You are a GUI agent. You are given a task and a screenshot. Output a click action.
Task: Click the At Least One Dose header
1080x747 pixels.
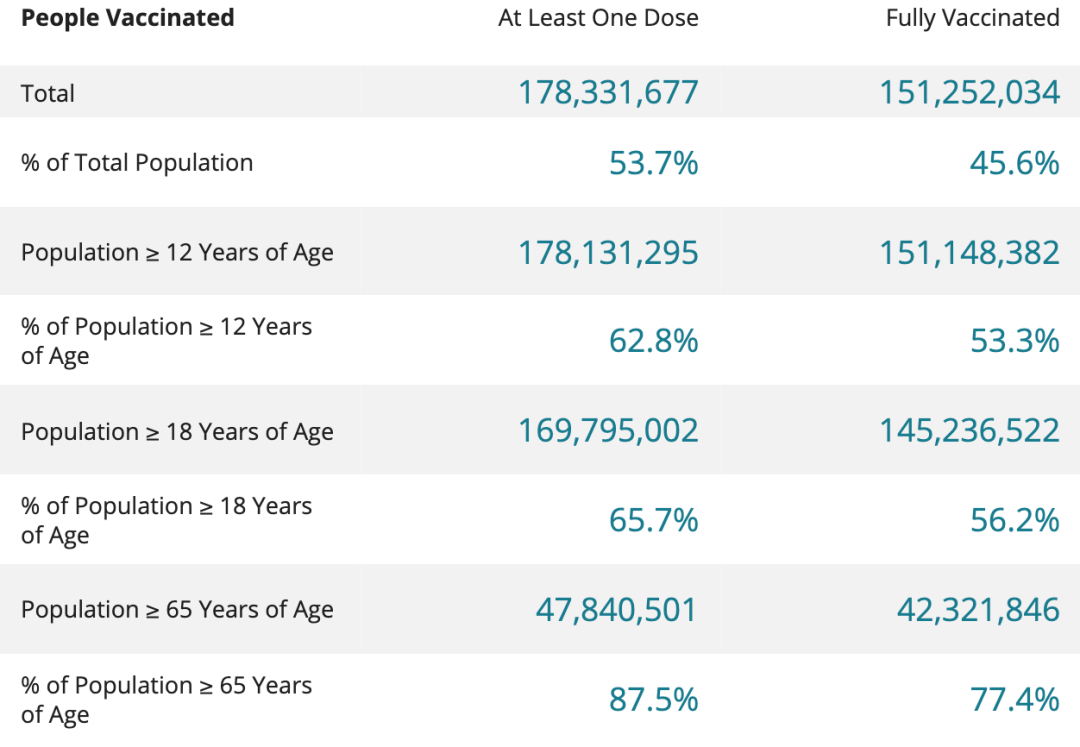(x=598, y=18)
